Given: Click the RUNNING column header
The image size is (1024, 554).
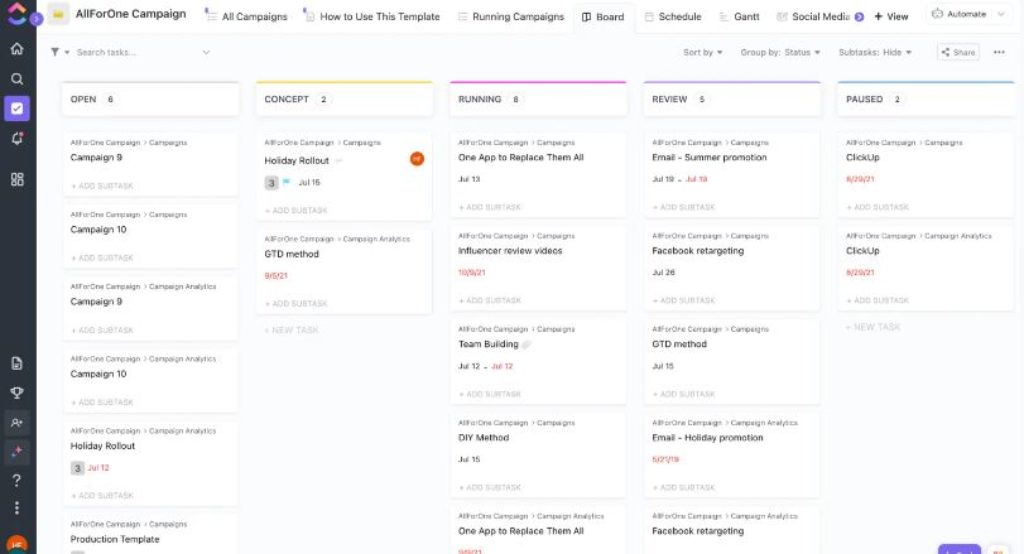Looking at the screenshot, I should pyautogui.click(x=538, y=99).
